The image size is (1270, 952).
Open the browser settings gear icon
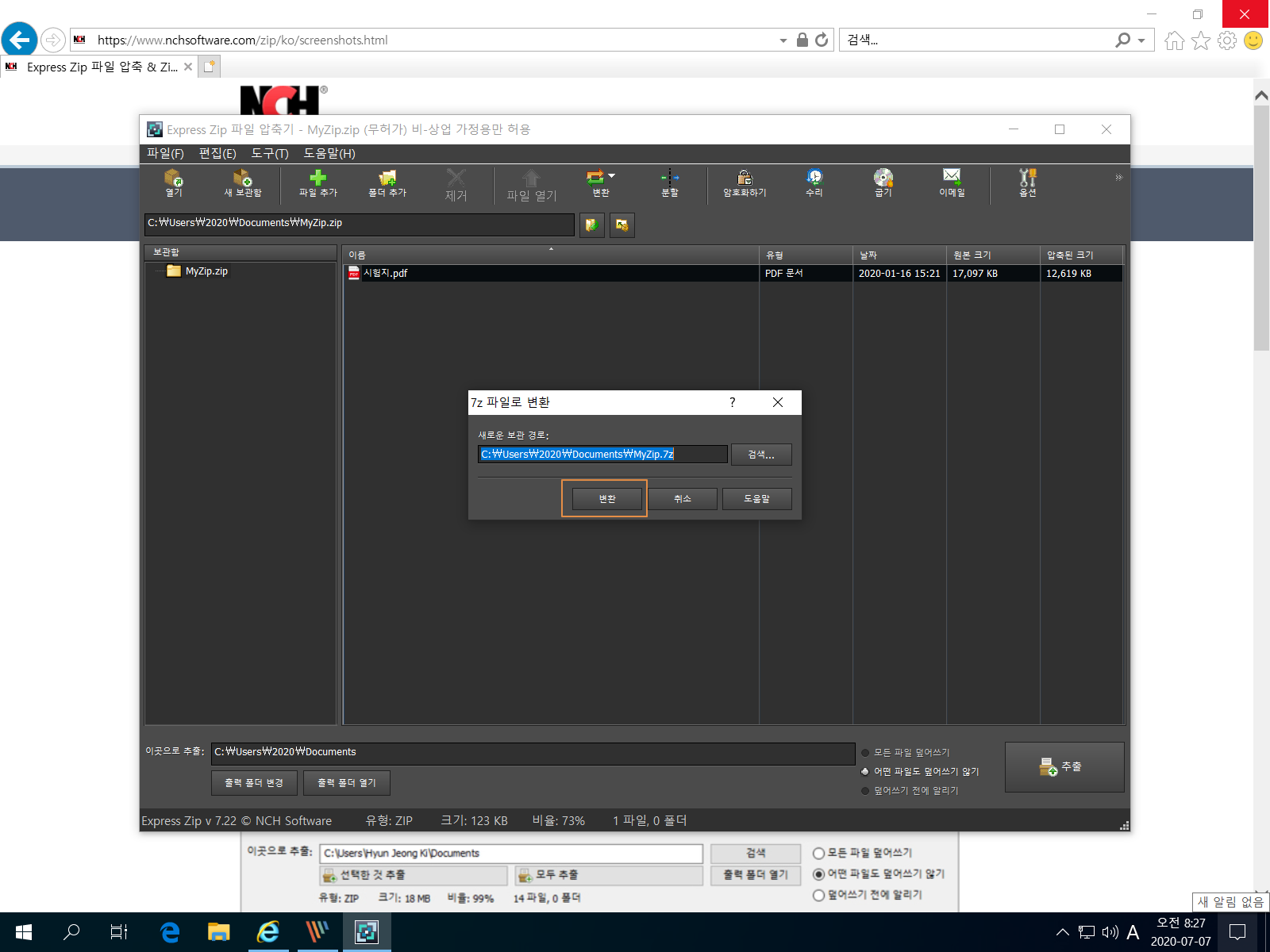pyautogui.click(x=1227, y=40)
